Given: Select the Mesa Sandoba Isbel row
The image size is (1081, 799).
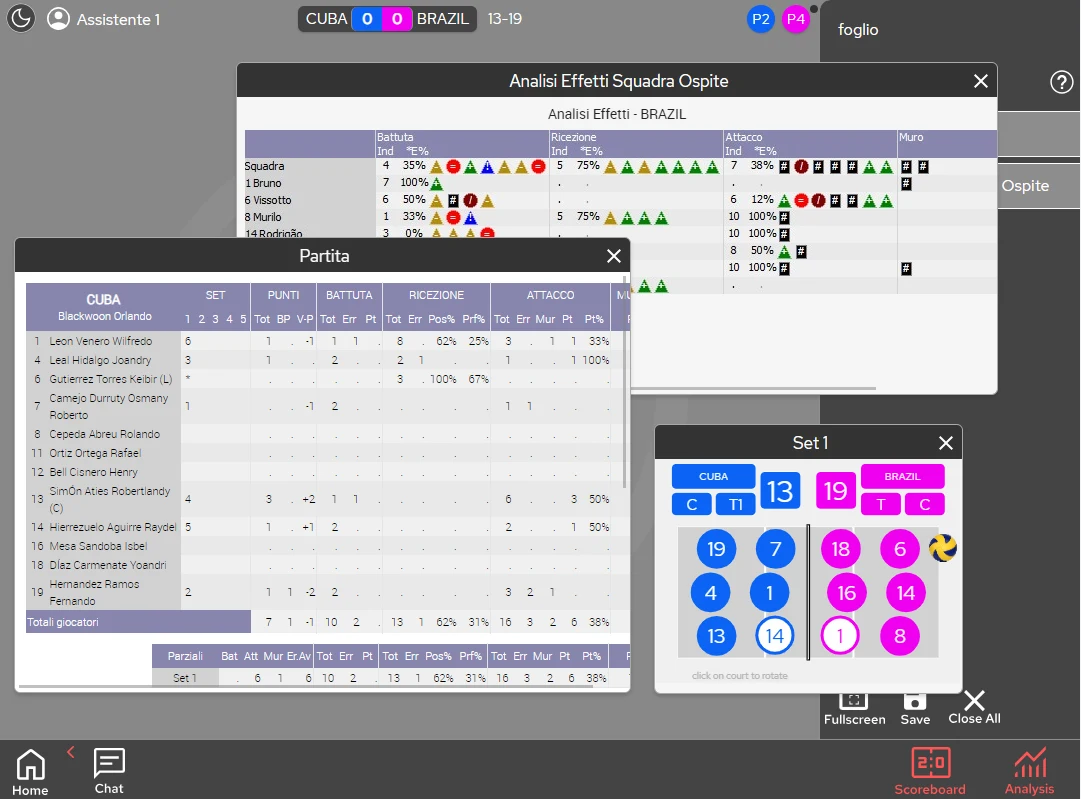Looking at the screenshot, I should (327, 546).
